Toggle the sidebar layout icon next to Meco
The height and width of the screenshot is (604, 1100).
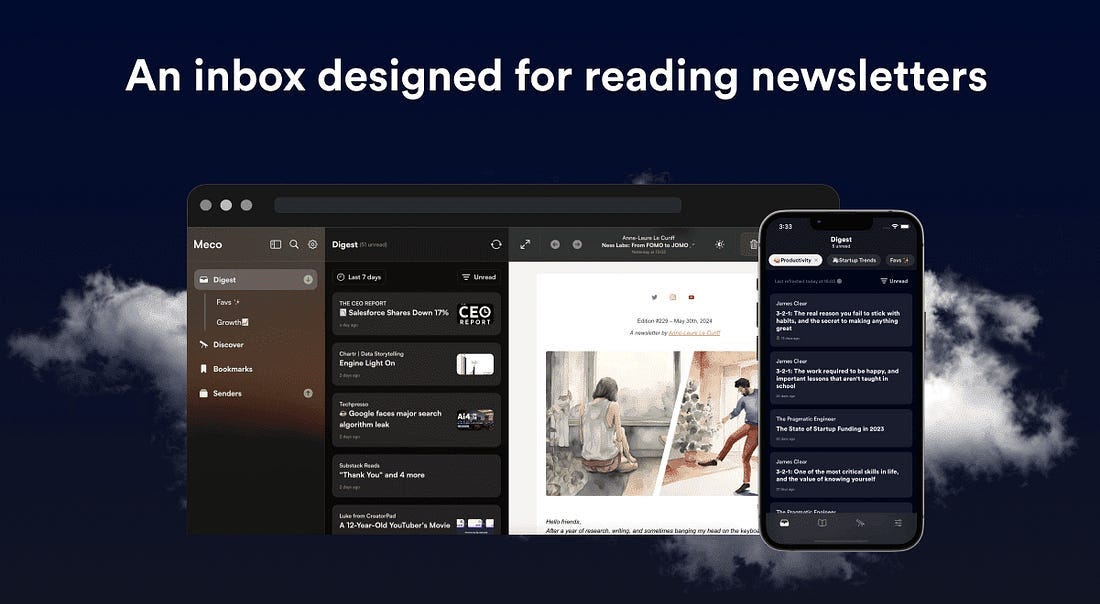pos(275,244)
